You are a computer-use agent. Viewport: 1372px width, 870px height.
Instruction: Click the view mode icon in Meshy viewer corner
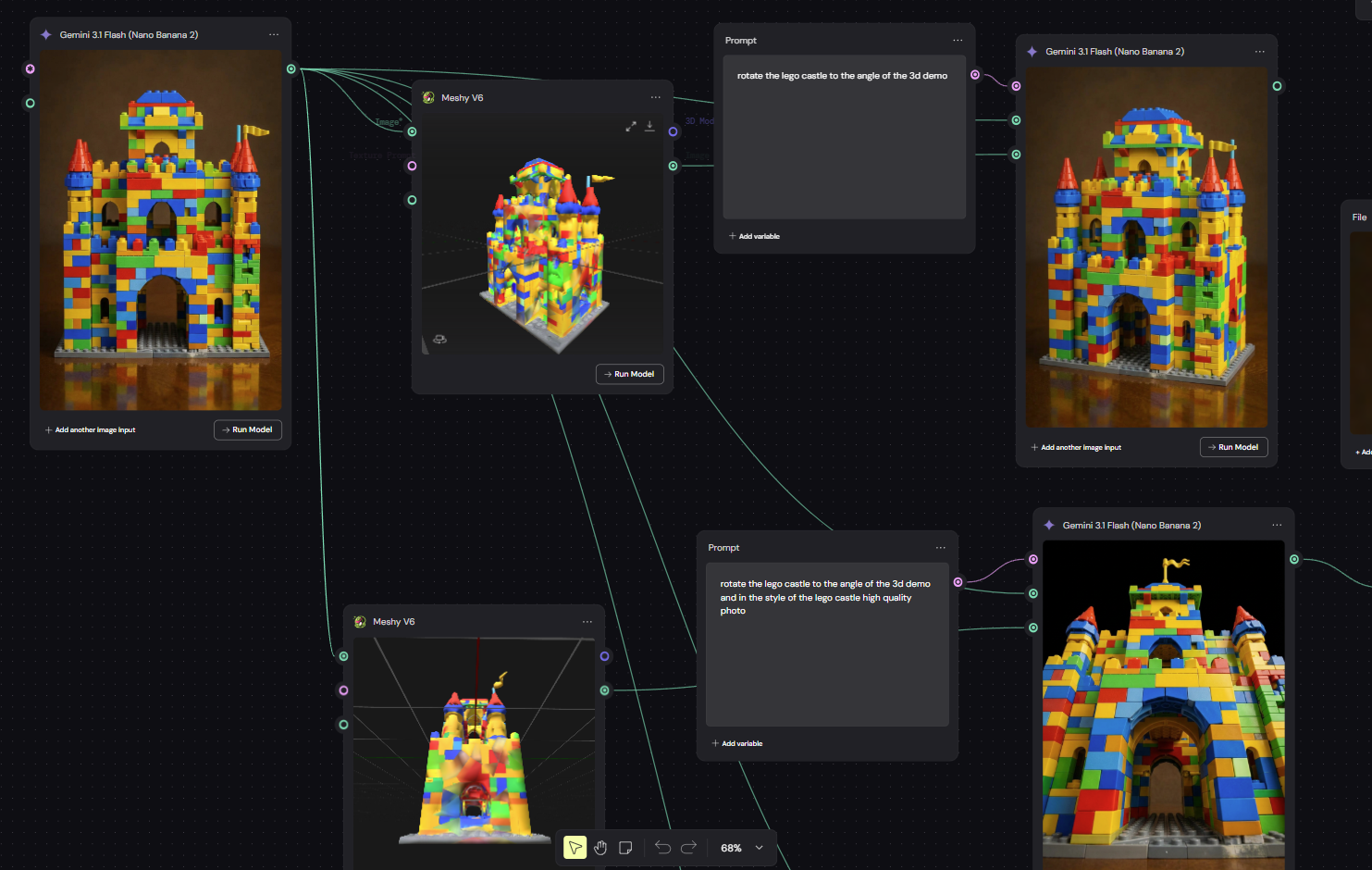point(440,339)
